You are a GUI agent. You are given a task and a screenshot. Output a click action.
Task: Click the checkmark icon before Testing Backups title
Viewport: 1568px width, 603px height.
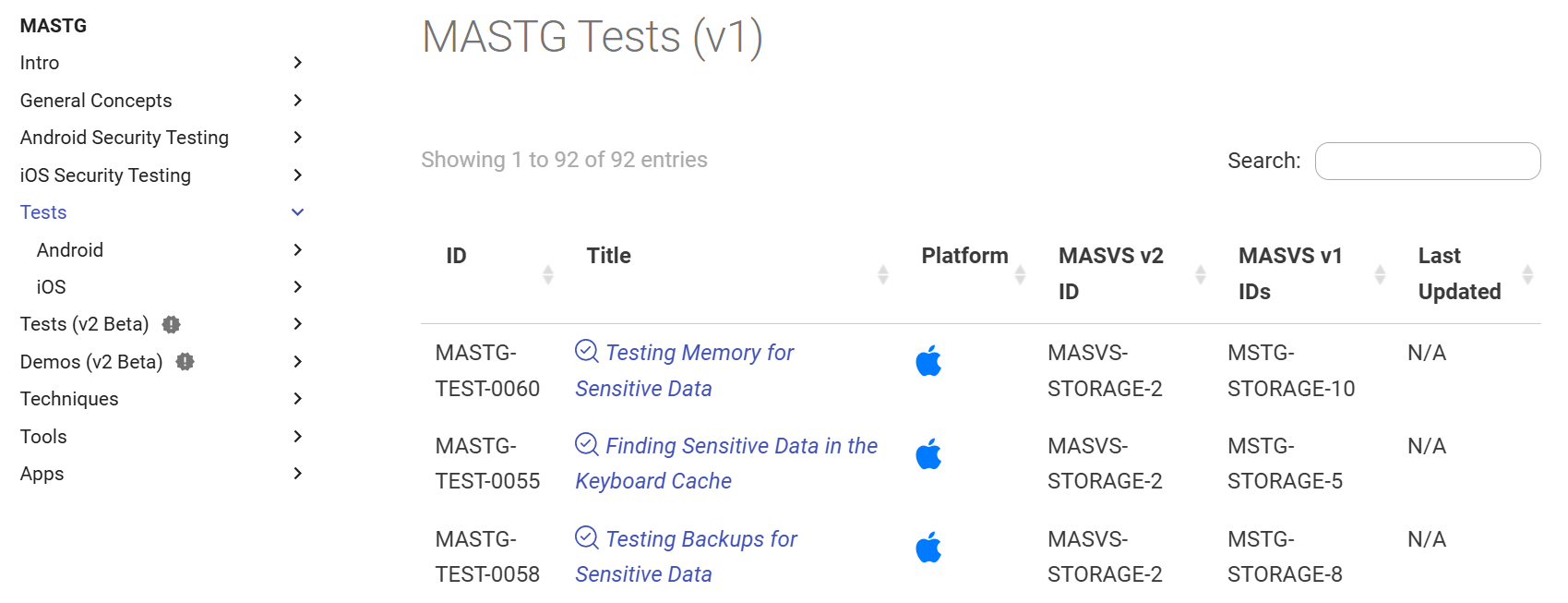(x=585, y=537)
